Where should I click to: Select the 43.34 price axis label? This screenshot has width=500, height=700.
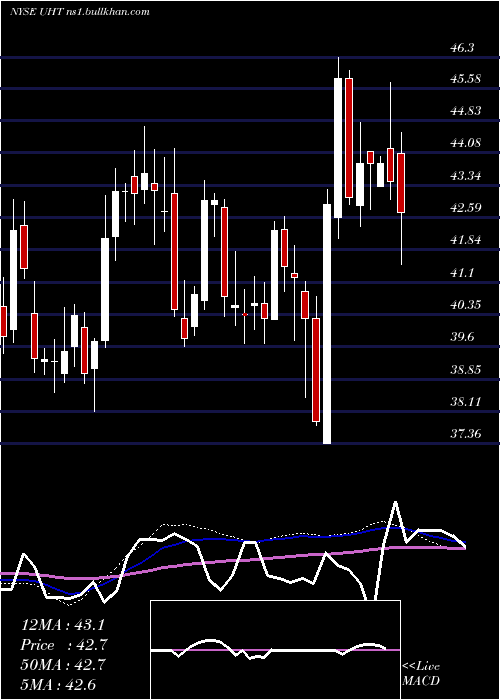466,176
